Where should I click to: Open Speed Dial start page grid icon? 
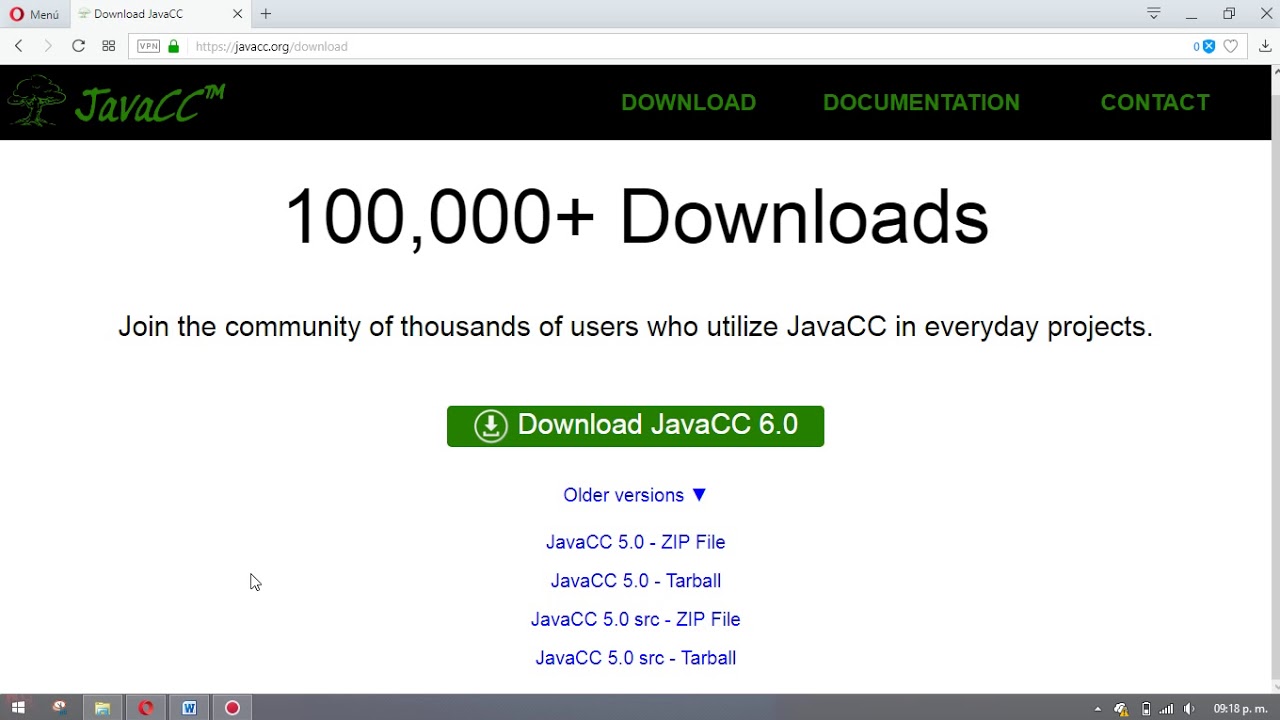pos(109,46)
